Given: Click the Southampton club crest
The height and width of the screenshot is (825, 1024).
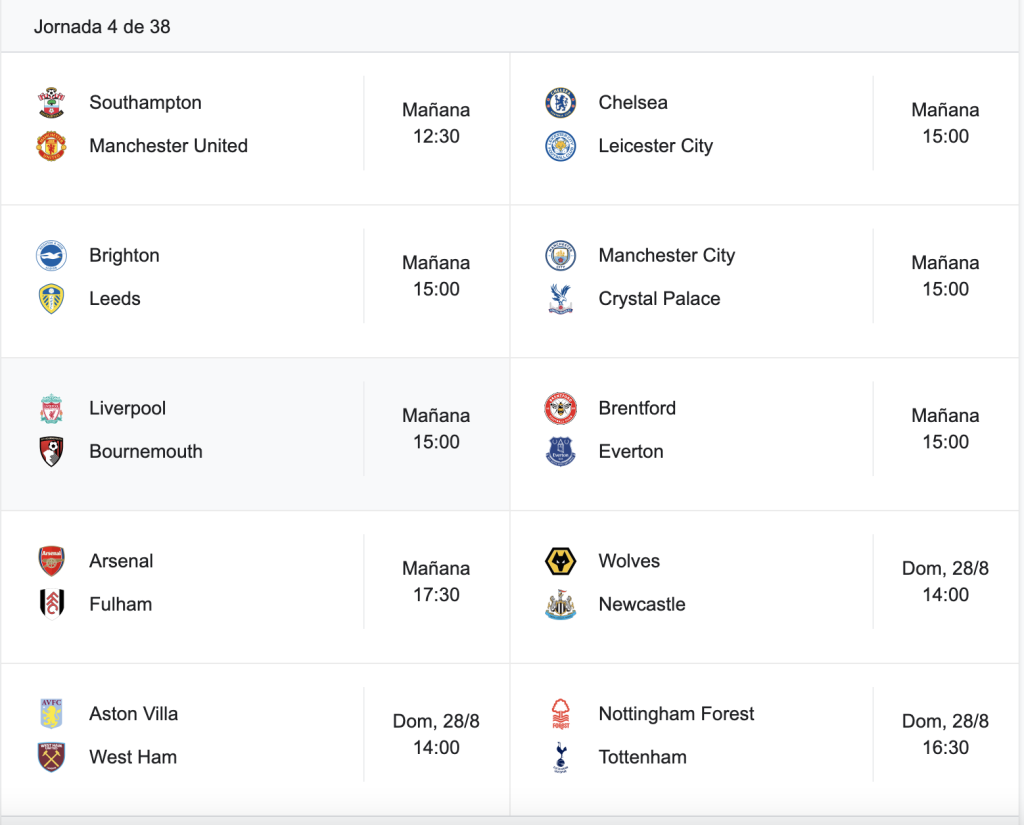Looking at the screenshot, I should (x=51, y=103).
